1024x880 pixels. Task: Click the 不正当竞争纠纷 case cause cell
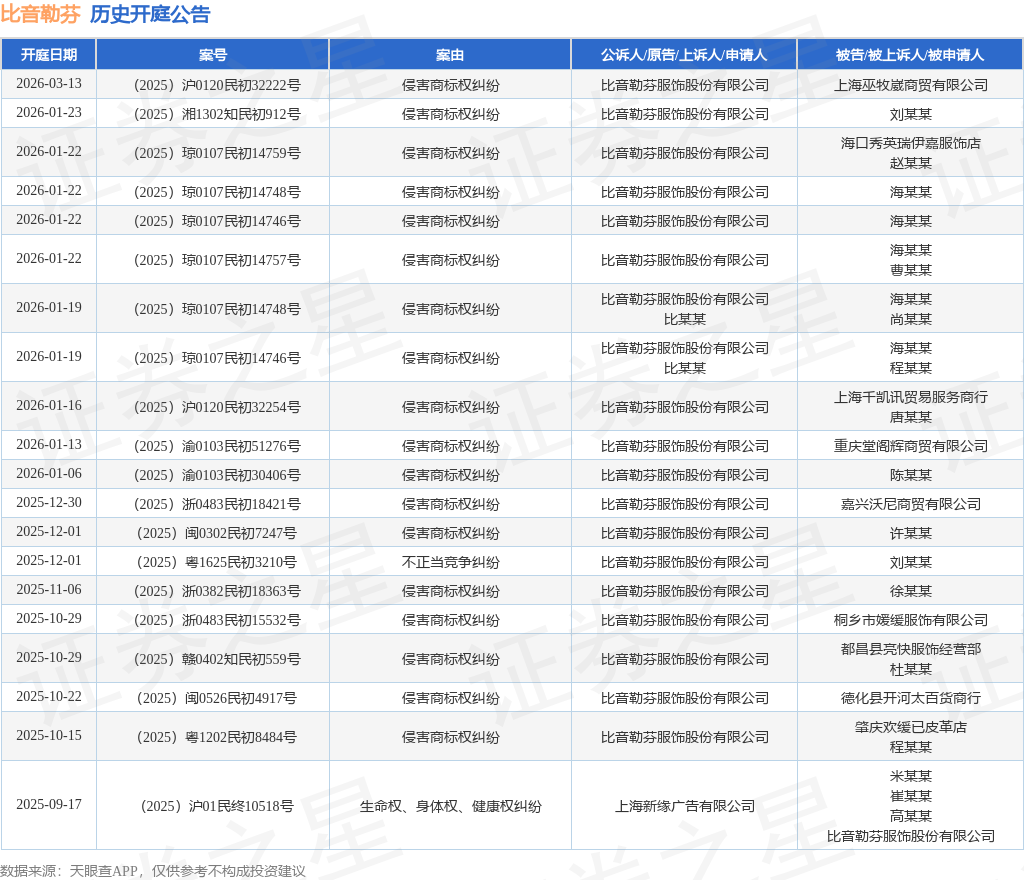pyautogui.click(x=450, y=562)
